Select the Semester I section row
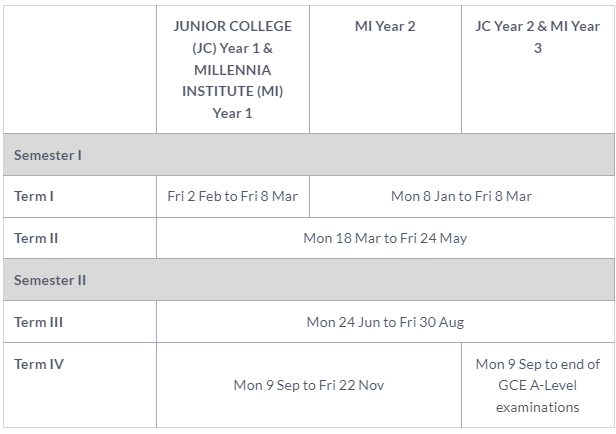 (48, 155)
